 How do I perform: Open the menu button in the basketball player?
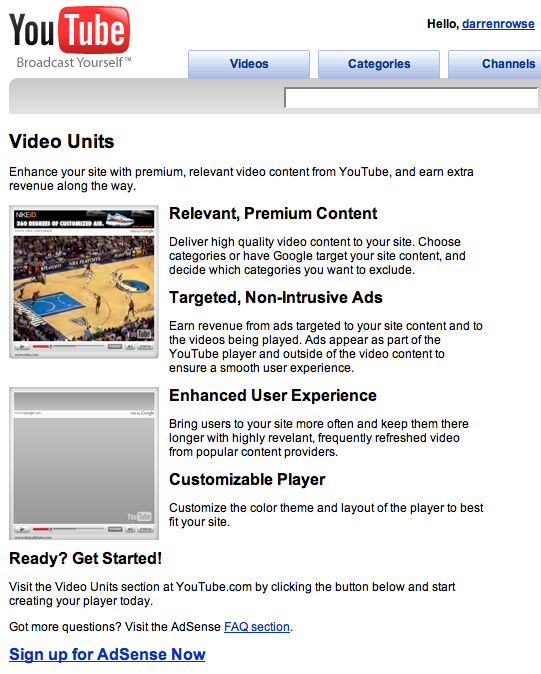click(x=145, y=346)
